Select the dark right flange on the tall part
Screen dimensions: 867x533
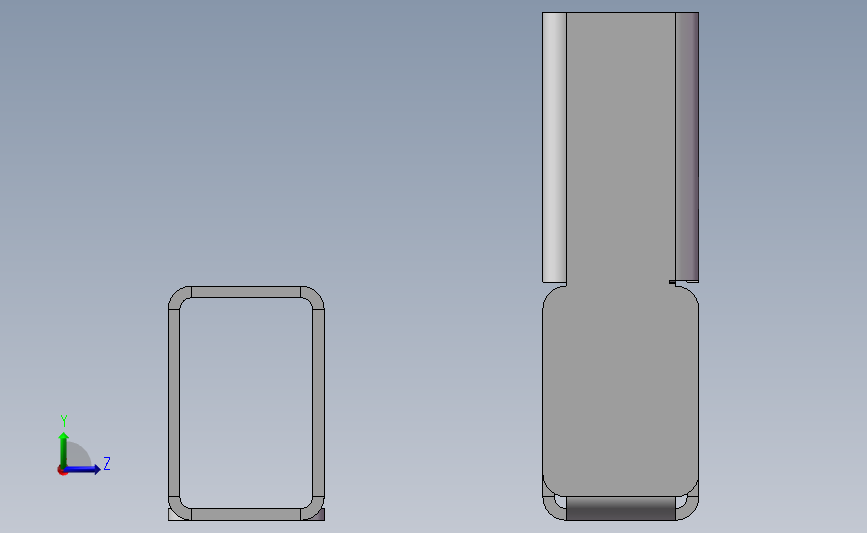coord(687,147)
